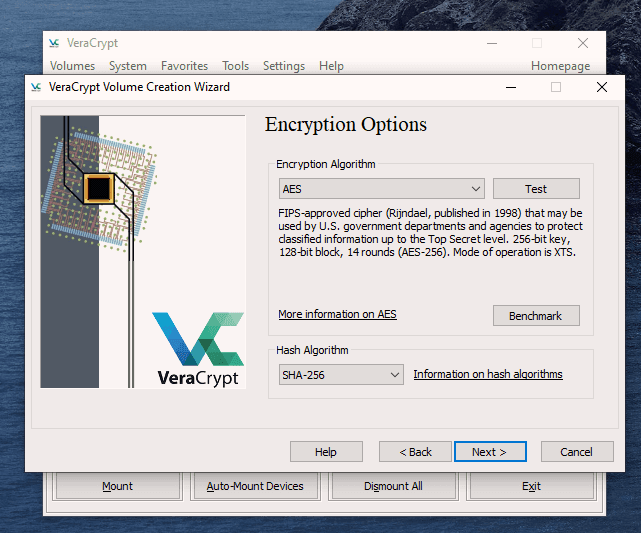Image resolution: width=641 pixels, height=533 pixels.
Task: Minimize the Volume Creation Wizard window
Action: click(x=511, y=87)
